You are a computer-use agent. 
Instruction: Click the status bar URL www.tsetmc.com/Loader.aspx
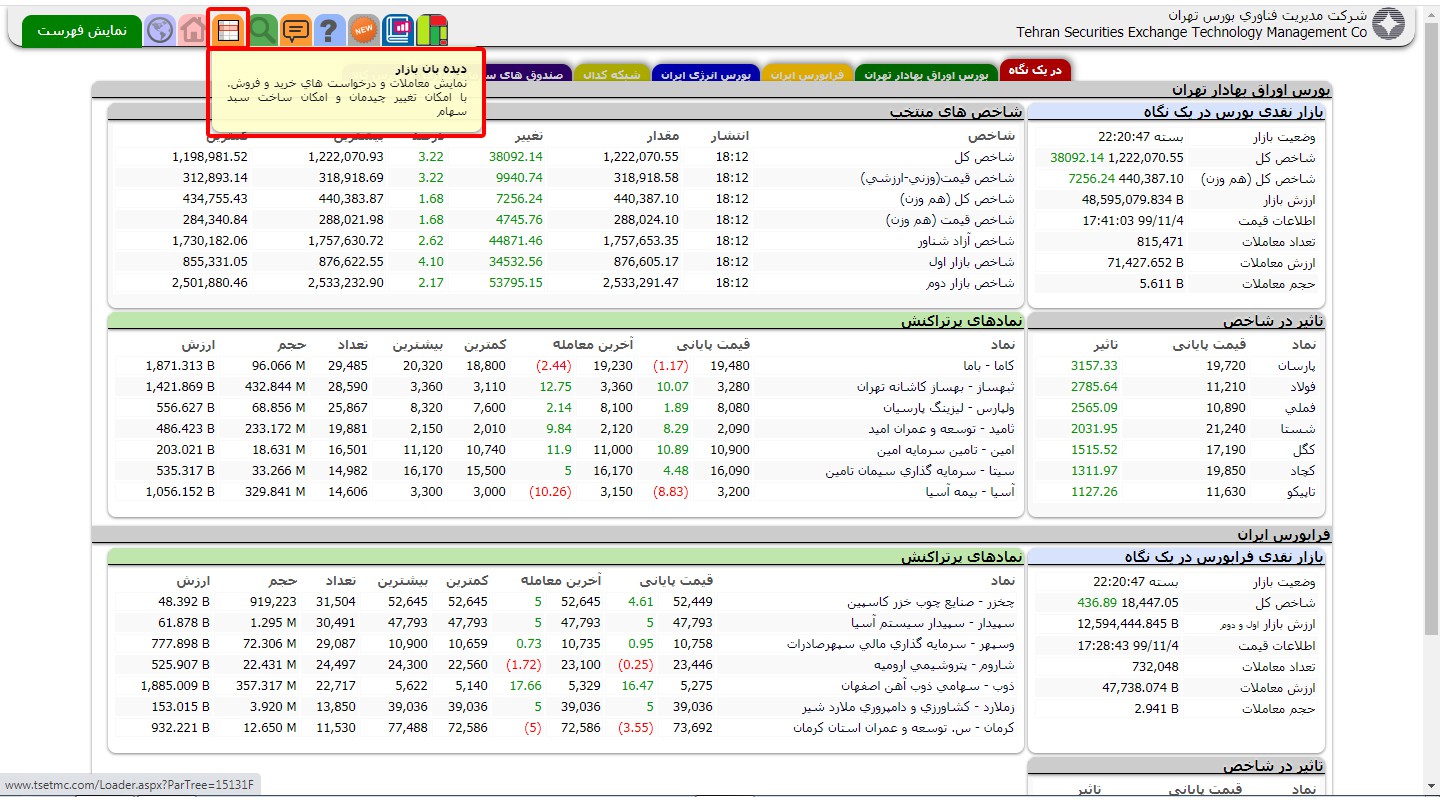coord(131,785)
